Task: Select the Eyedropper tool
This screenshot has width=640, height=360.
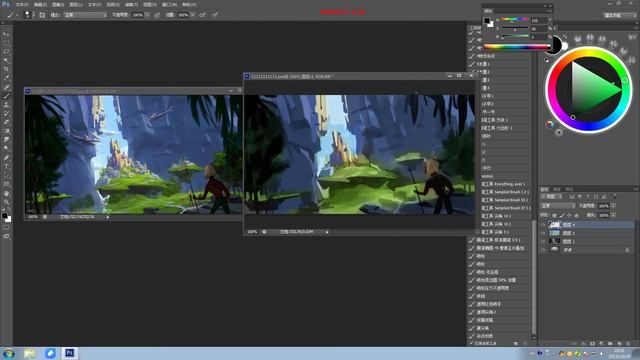Action: pos(6,78)
